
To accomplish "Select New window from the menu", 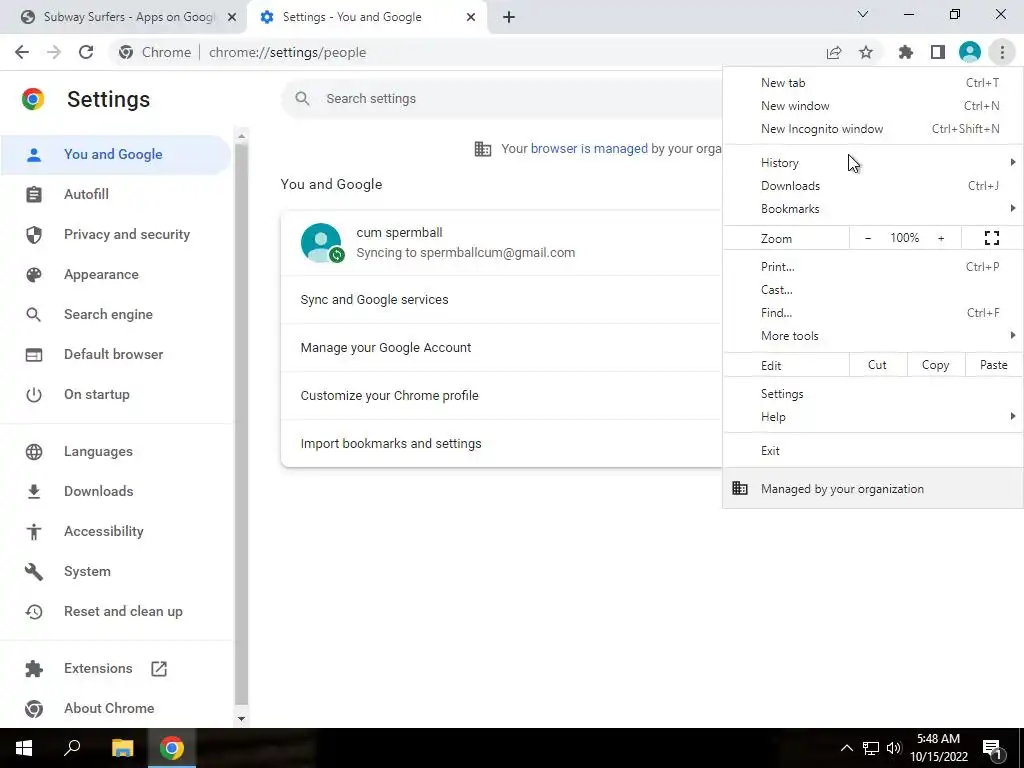I will click(x=872, y=106).
